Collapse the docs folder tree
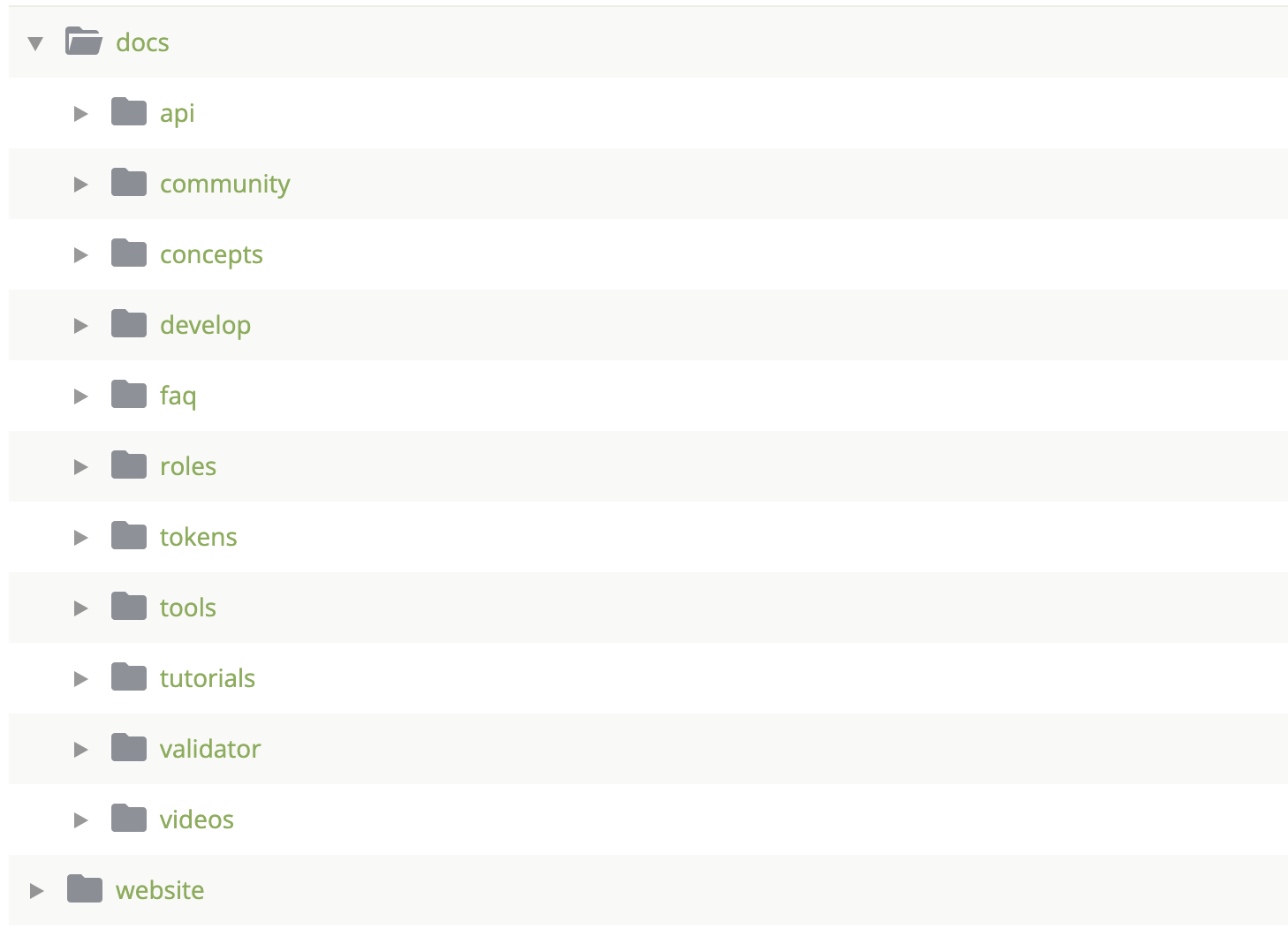1288x929 pixels. click(35, 43)
